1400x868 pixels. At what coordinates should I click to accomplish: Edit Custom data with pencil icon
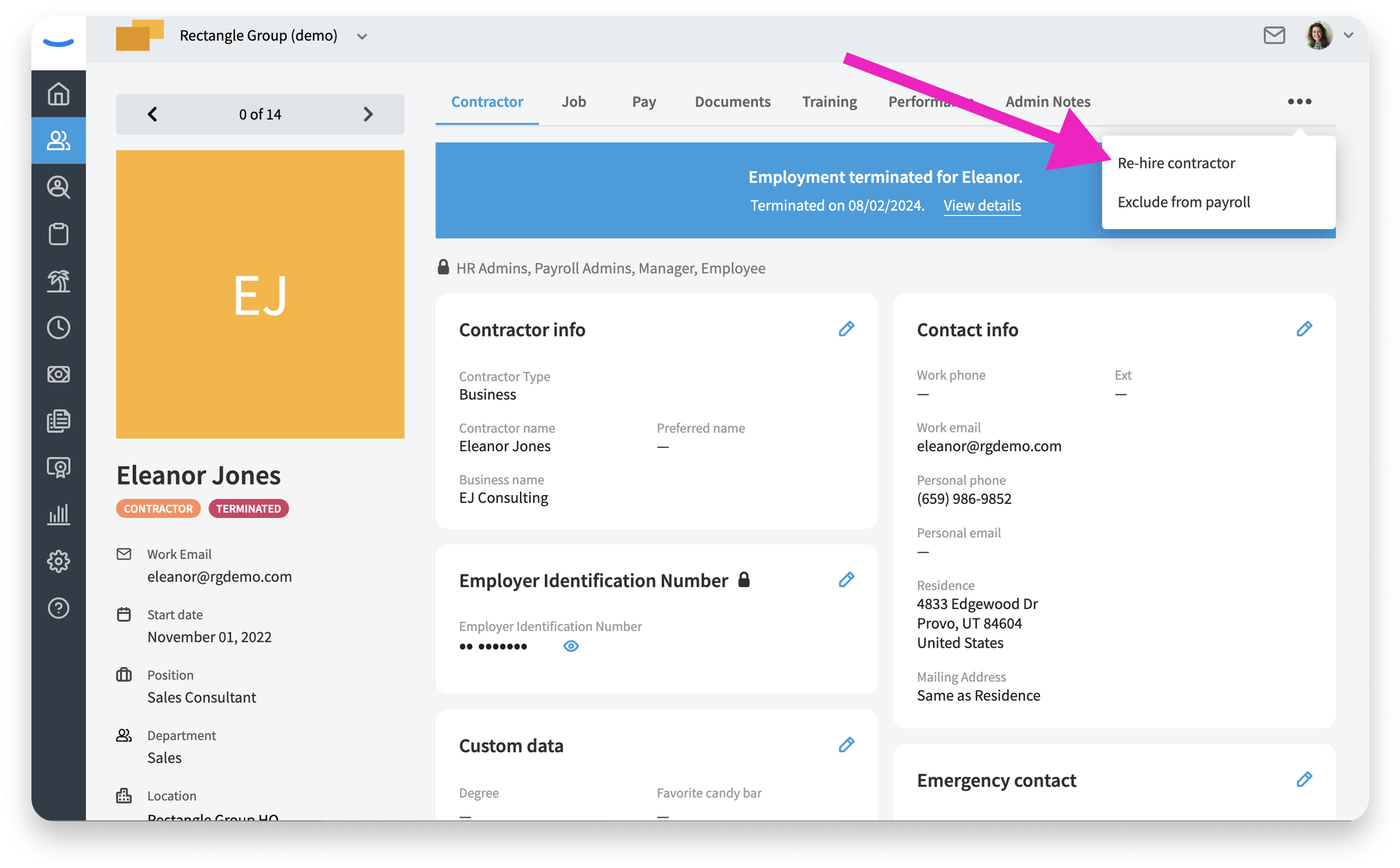tap(846, 745)
